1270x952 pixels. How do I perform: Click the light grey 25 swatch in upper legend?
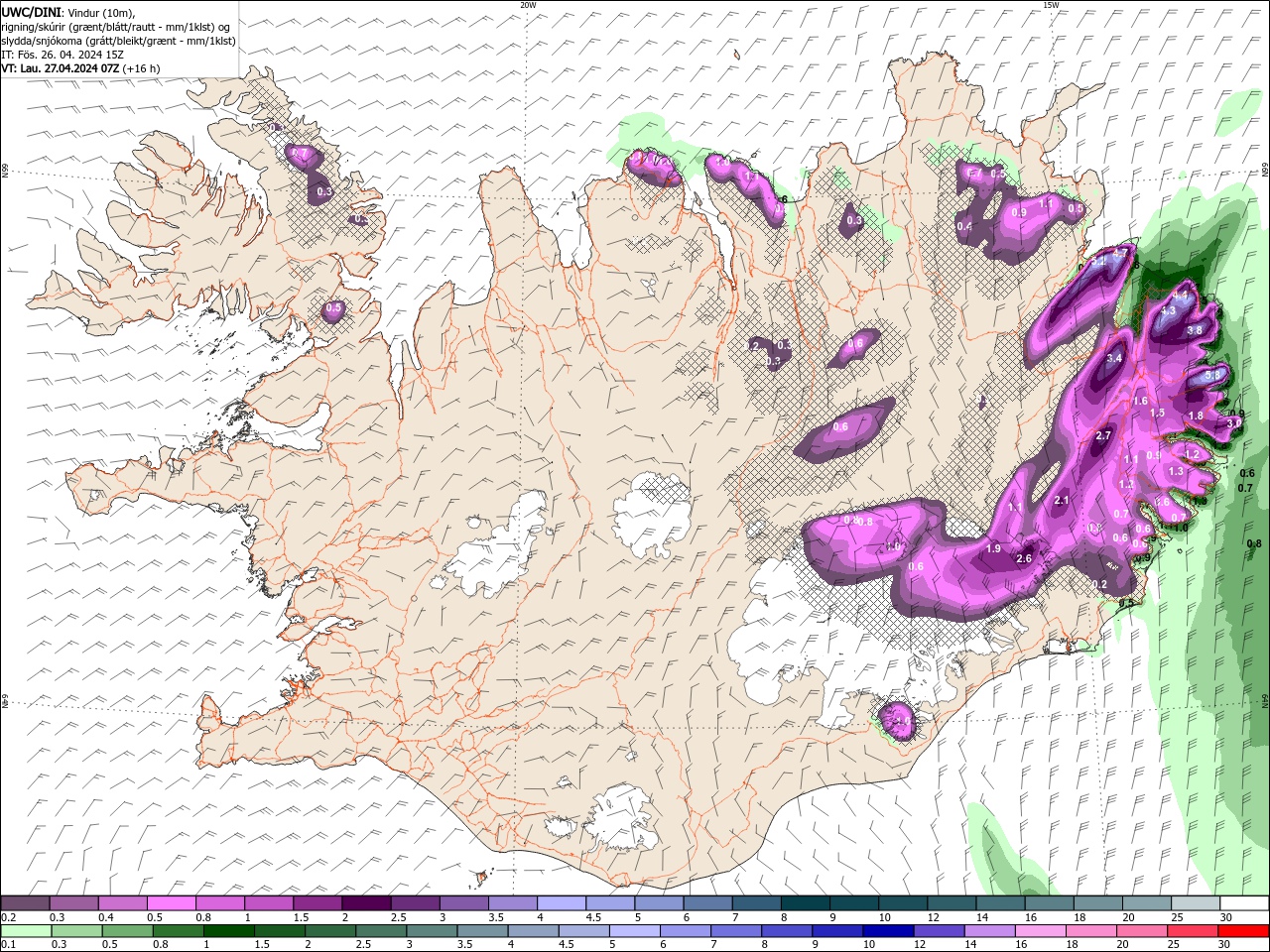point(1196,903)
